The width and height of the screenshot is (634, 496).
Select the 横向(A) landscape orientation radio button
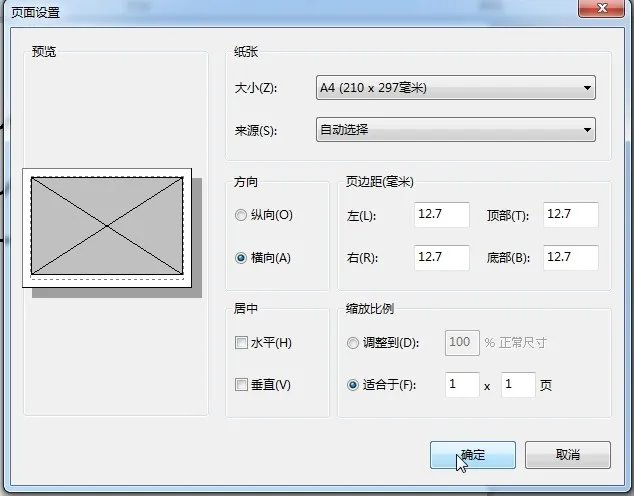point(241,258)
